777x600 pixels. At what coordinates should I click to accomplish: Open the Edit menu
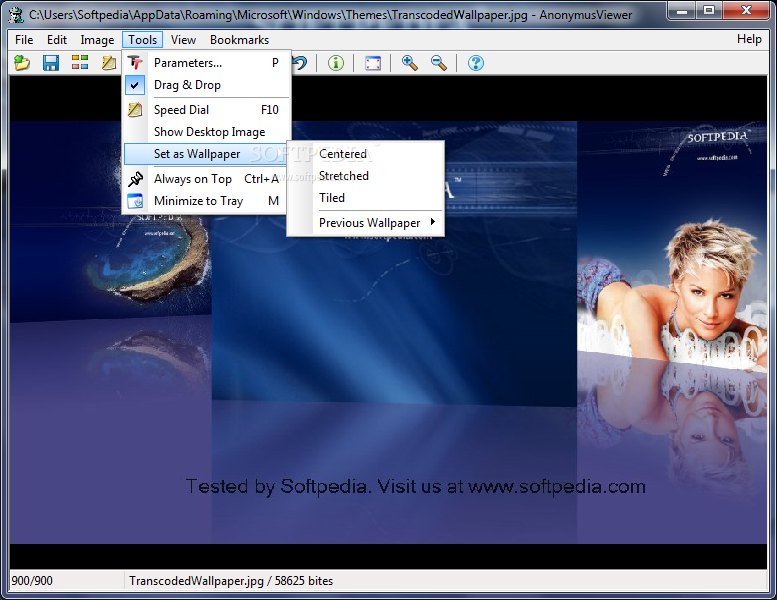tap(57, 40)
